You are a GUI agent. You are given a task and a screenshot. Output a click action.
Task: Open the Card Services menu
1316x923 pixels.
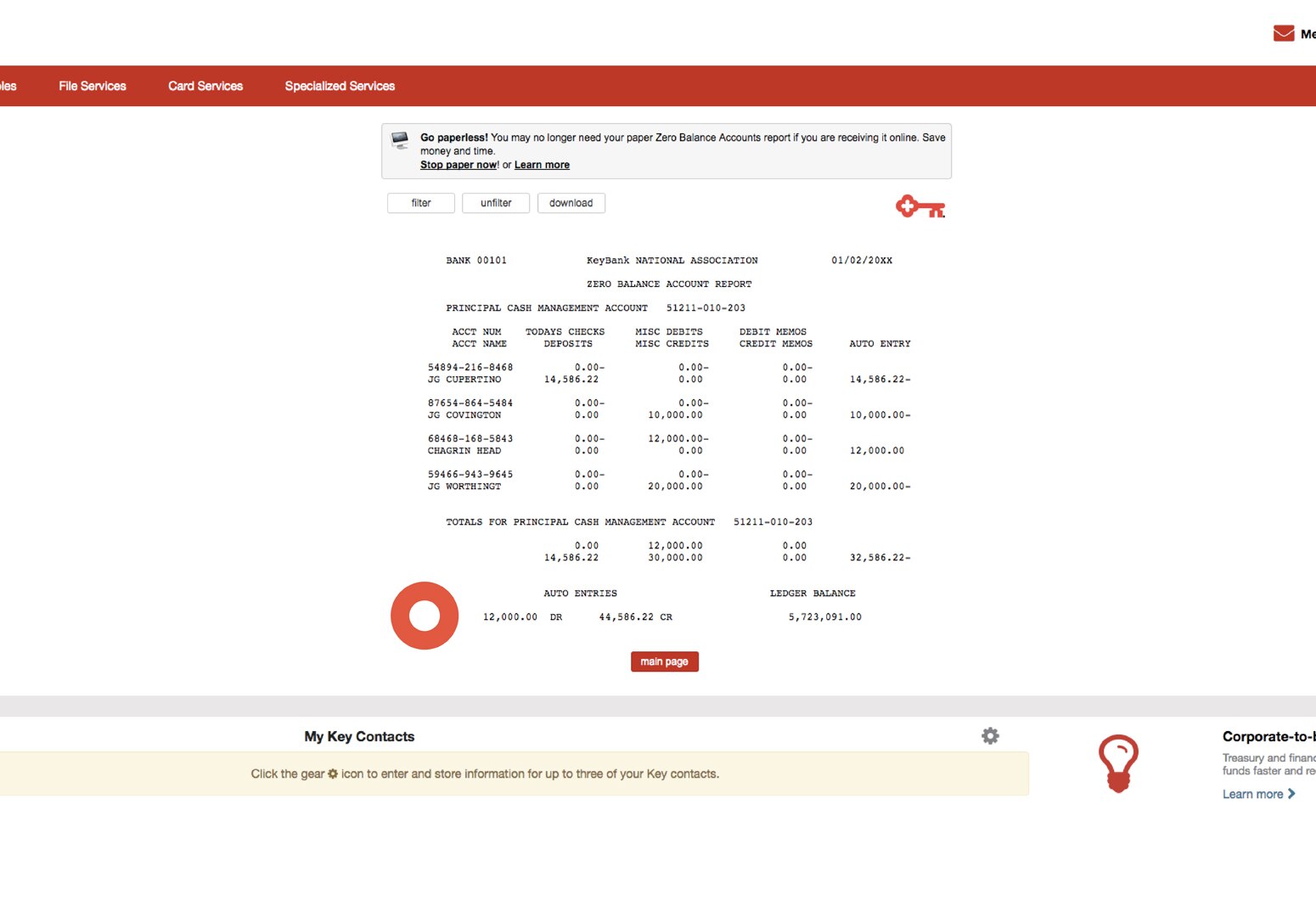pyautogui.click(x=205, y=85)
